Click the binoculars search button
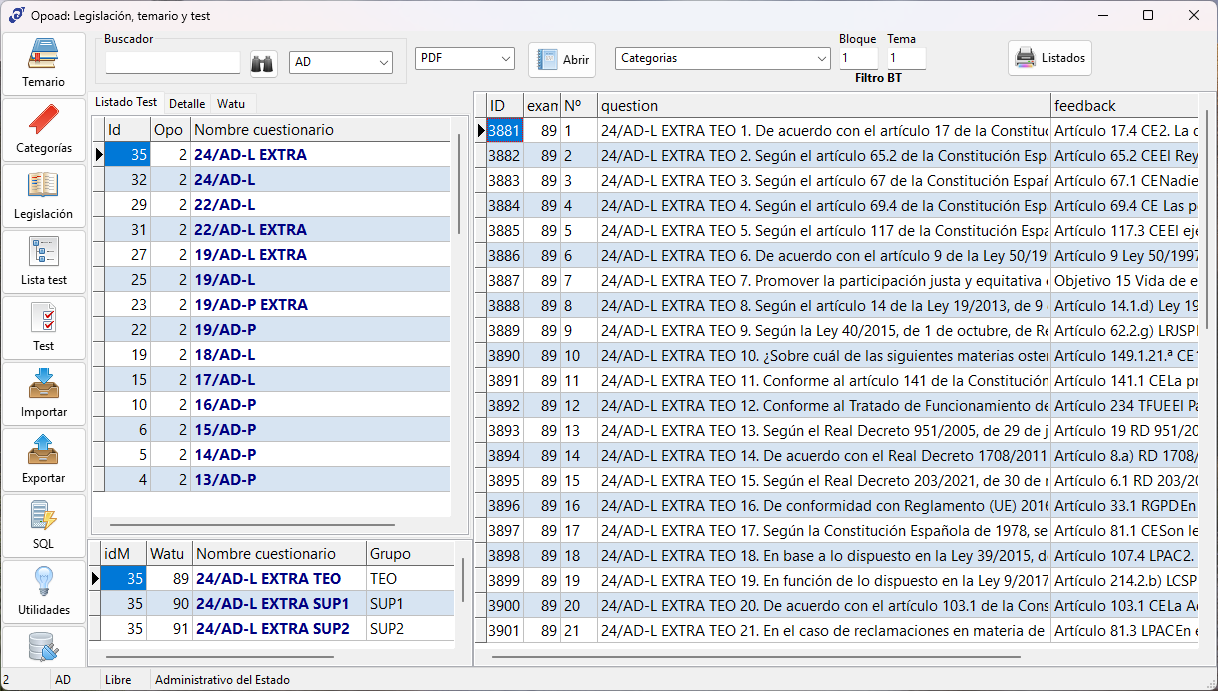Image resolution: width=1218 pixels, height=691 pixels. pyautogui.click(x=263, y=63)
